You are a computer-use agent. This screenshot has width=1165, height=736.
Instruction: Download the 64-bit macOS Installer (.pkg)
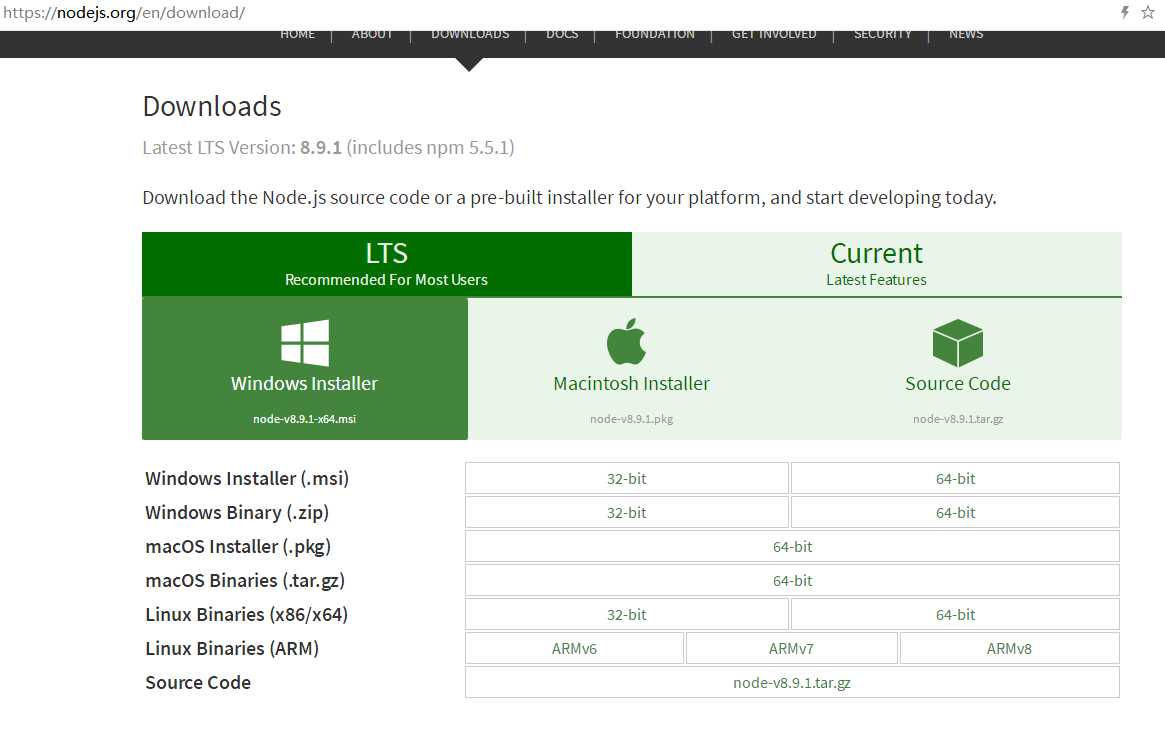(792, 547)
